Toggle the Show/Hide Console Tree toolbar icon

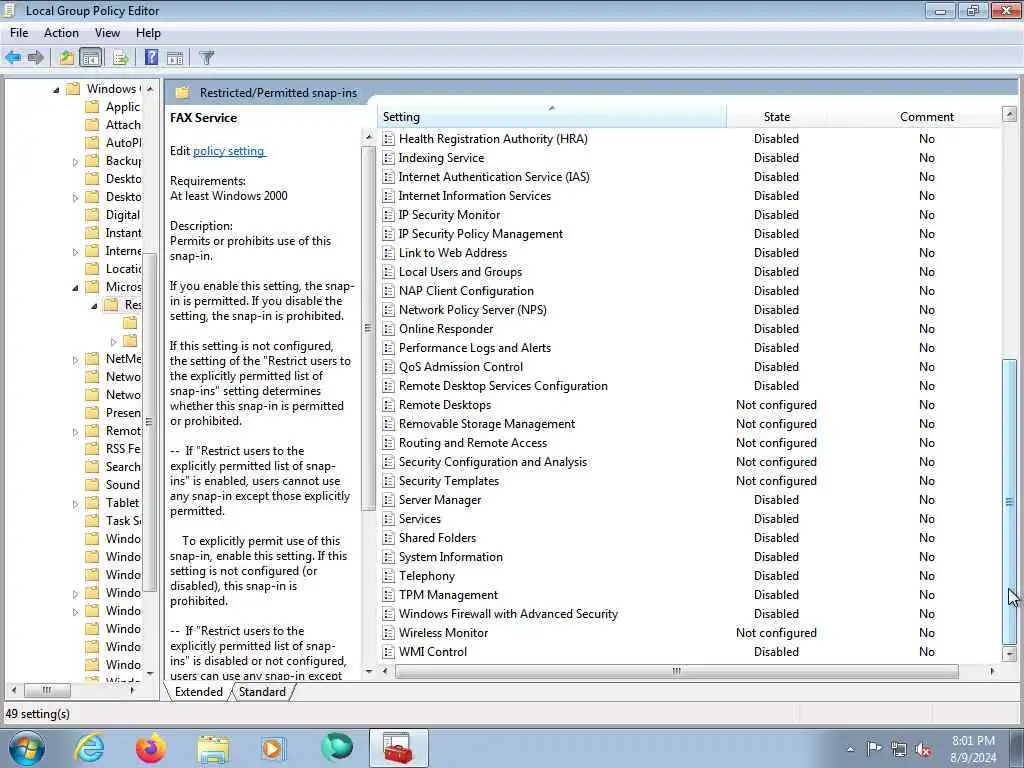point(91,57)
